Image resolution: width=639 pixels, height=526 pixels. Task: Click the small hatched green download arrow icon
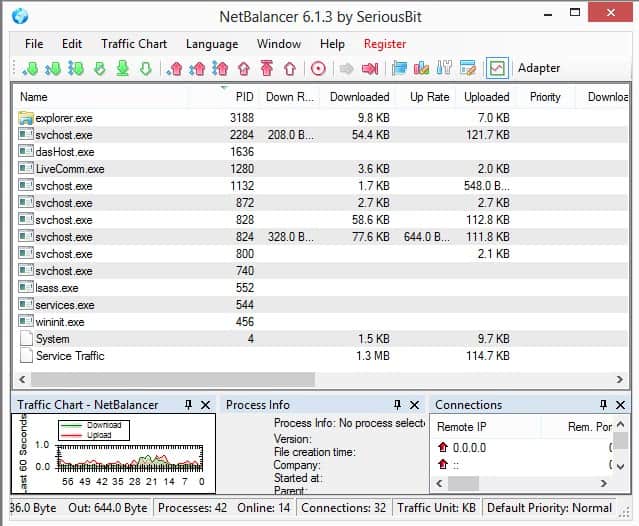[99, 68]
